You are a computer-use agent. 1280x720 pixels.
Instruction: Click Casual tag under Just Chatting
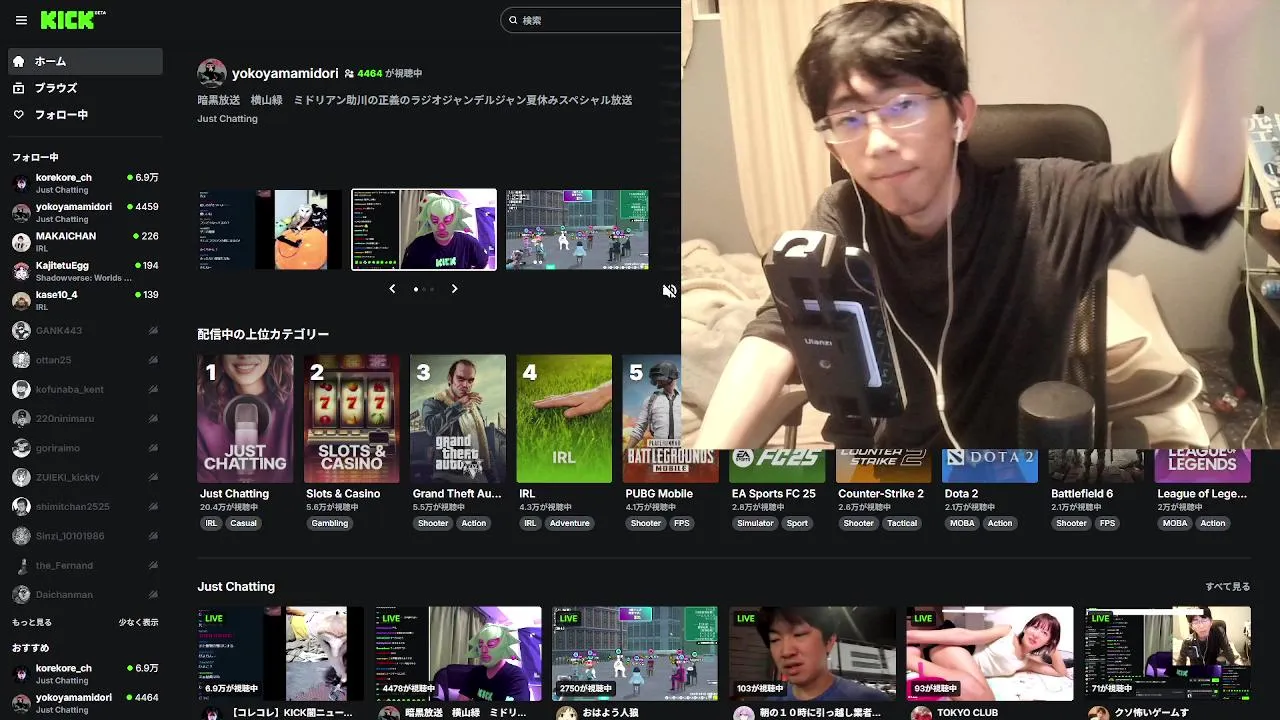243,523
